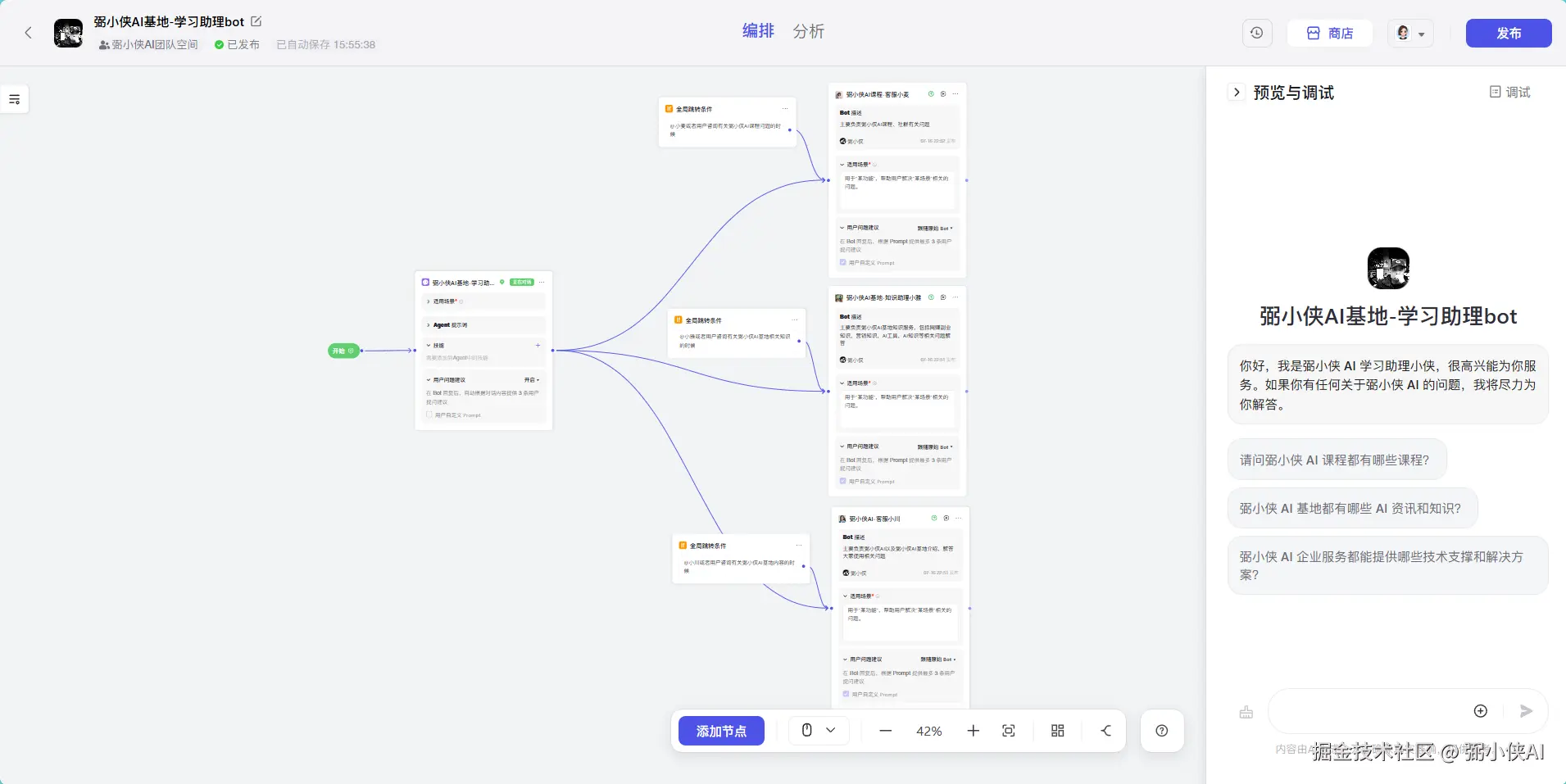Open 跟随原始 Bot dropdown in 客服小川 node
Image resolution: width=1566 pixels, height=784 pixels.
(938, 659)
